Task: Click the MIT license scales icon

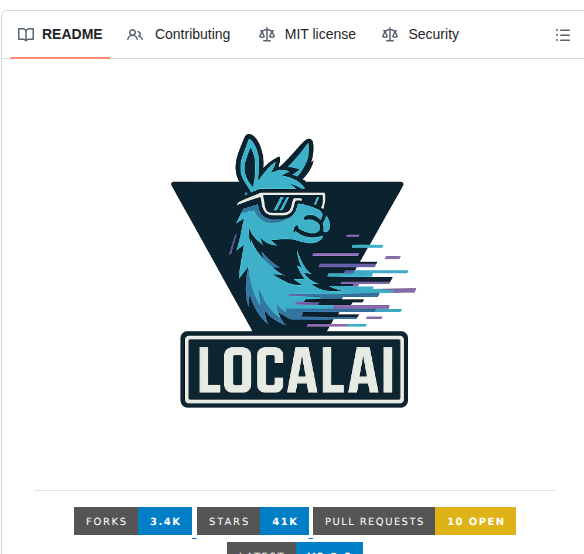Action: pyautogui.click(x=267, y=35)
